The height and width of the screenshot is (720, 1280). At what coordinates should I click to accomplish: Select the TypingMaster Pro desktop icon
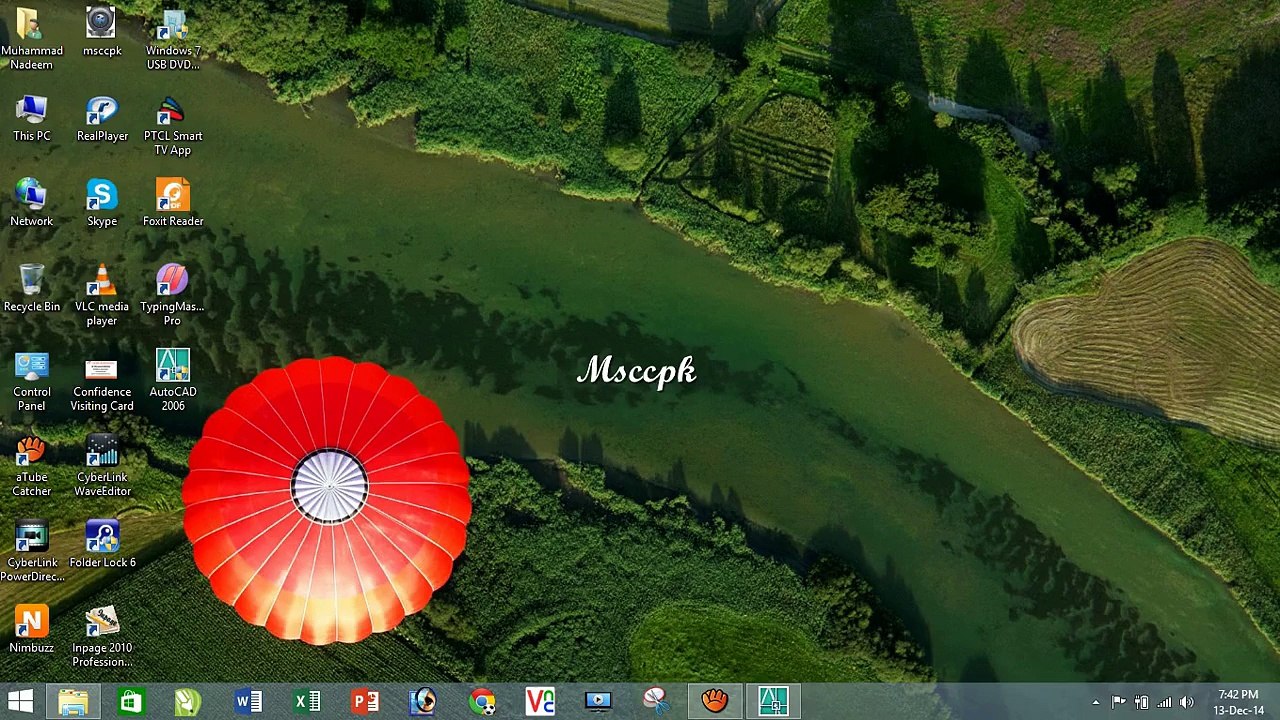click(x=172, y=296)
